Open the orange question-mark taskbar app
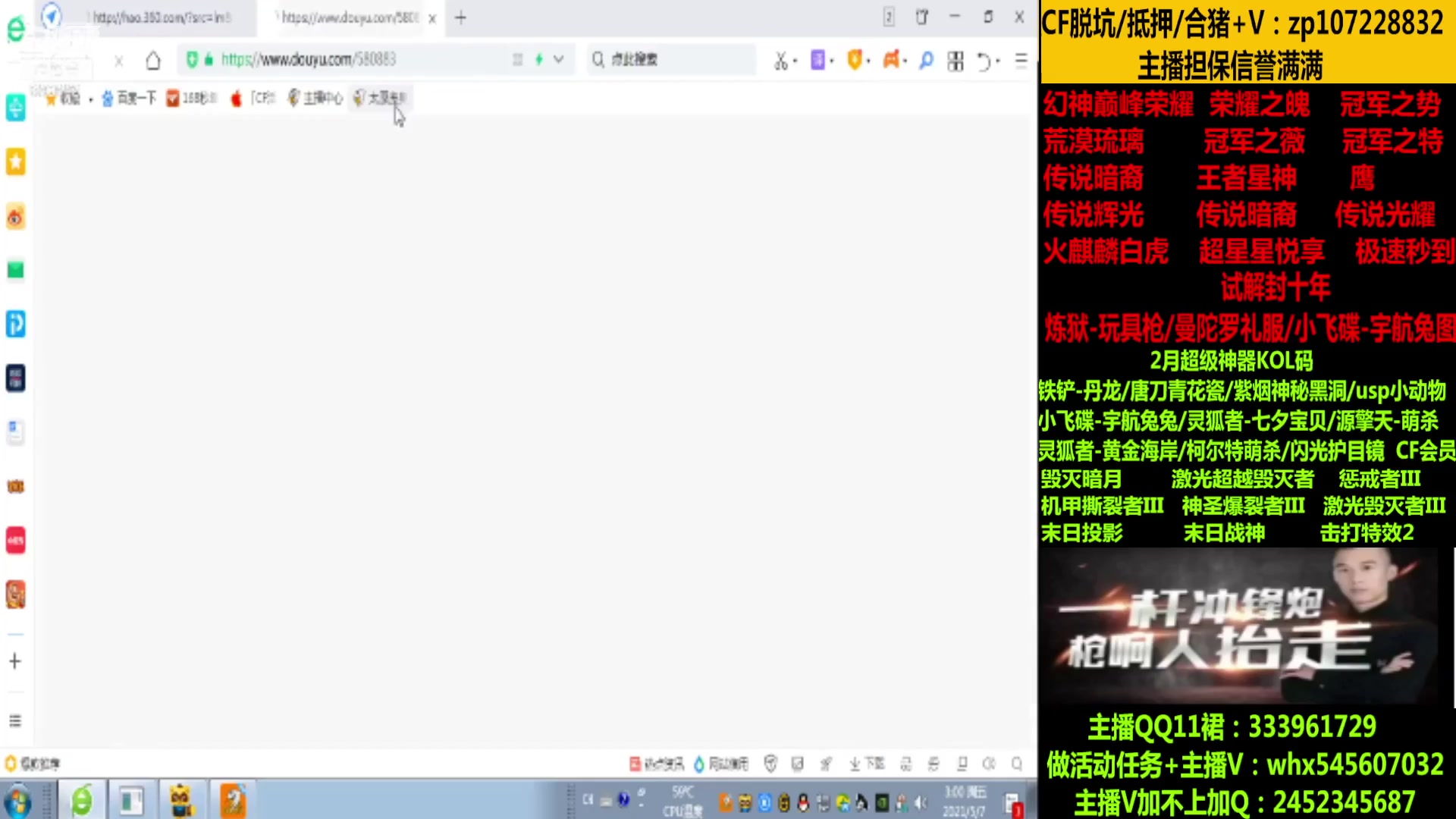This screenshot has height=819, width=1456. (x=232, y=801)
